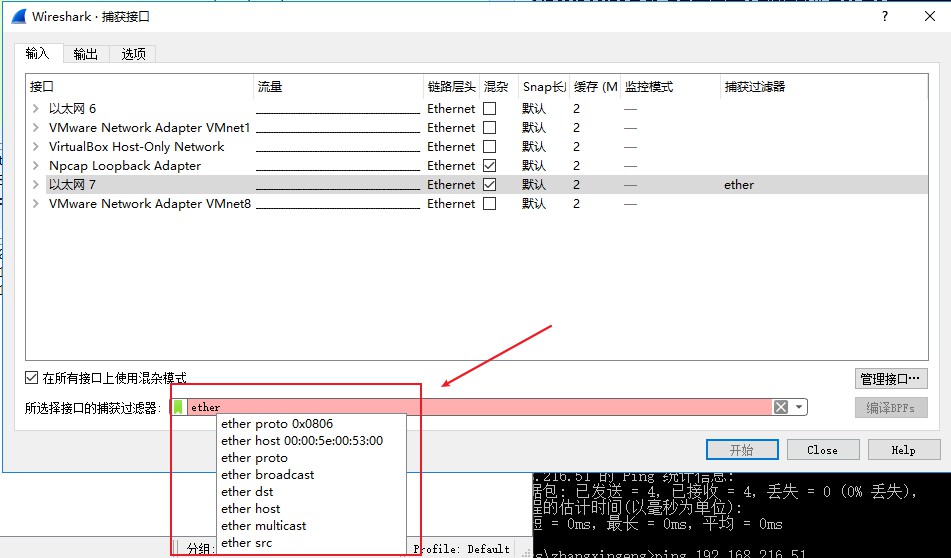Click into the capture filter input field
Image resolution: width=951 pixels, height=558 pixels.
pos(479,407)
